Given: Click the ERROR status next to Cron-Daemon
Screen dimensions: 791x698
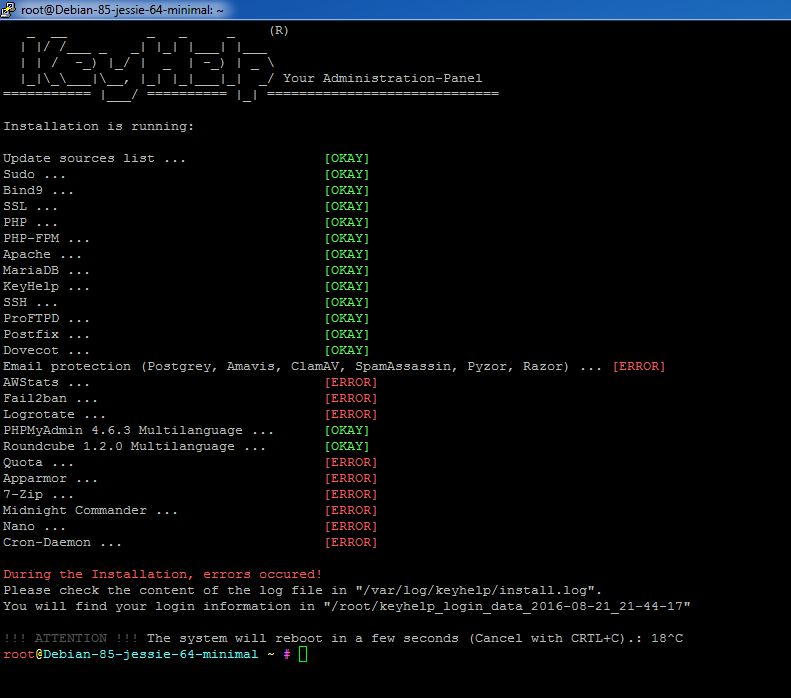Looking at the screenshot, I should click(351, 543).
